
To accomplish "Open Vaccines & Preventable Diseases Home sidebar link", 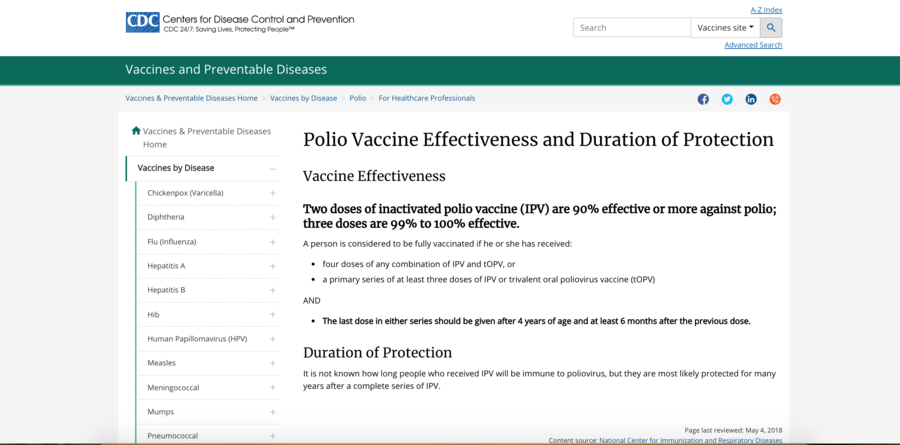I will [207, 138].
